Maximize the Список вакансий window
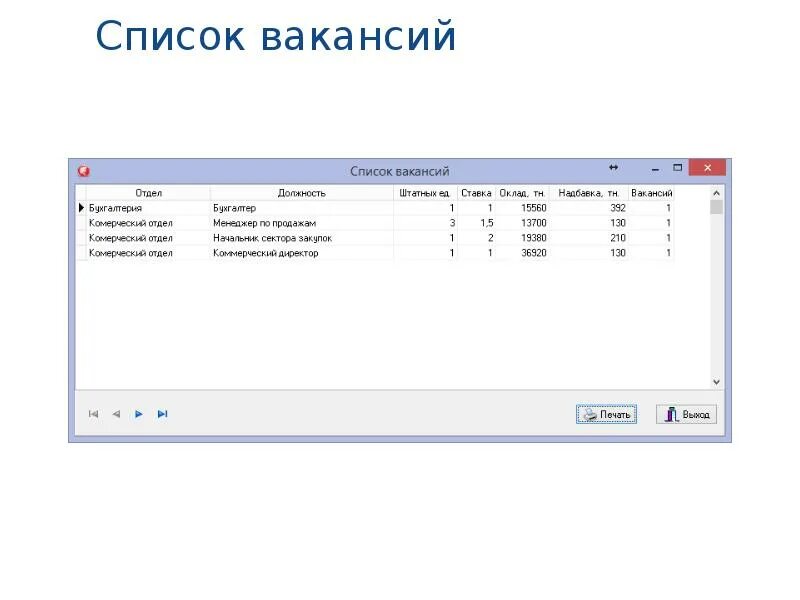The height and width of the screenshot is (600, 800). pyautogui.click(x=678, y=167)
